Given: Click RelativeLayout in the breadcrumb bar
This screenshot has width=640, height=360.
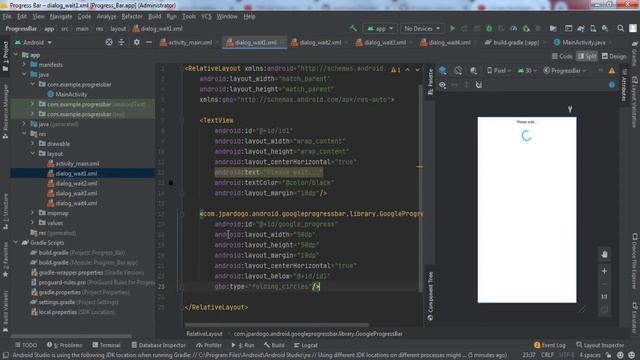Looking at the screenshot, I should coord(204,334).
